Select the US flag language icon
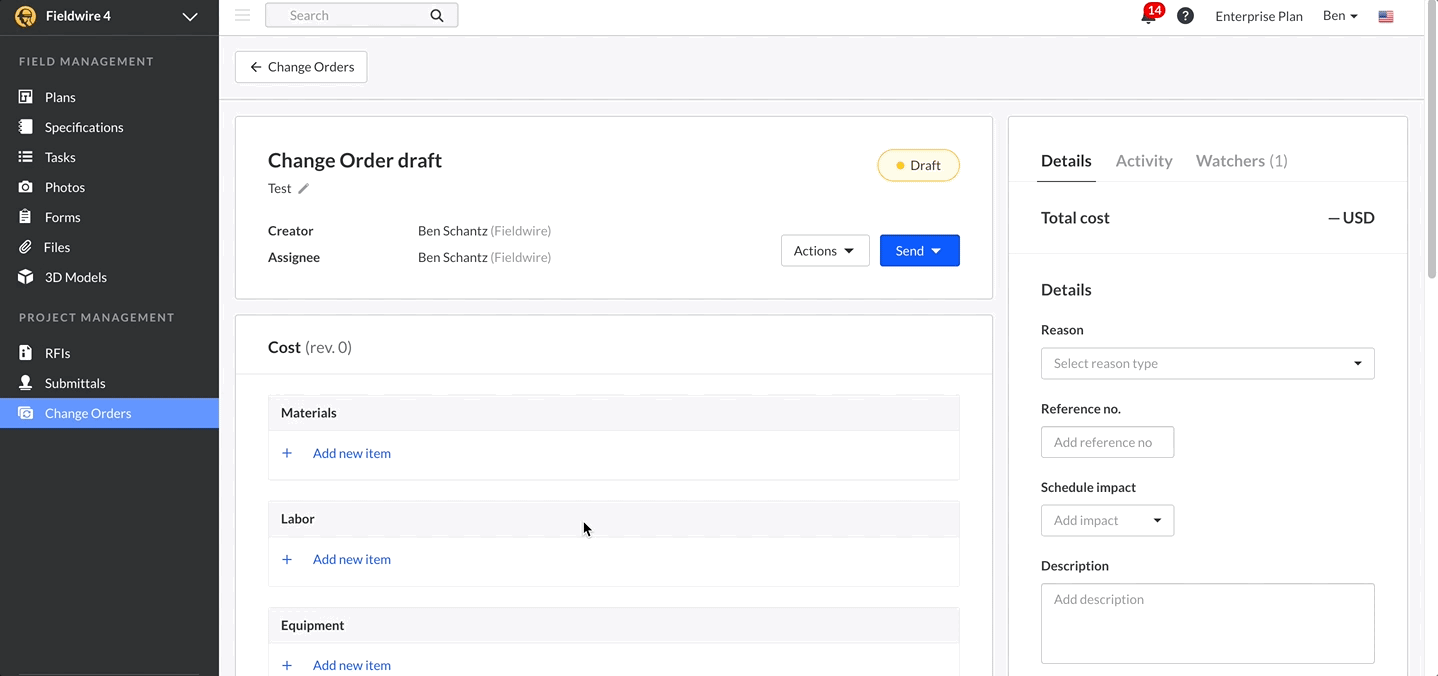The height and width of the screenshot is (676, 1438). 1386,16
